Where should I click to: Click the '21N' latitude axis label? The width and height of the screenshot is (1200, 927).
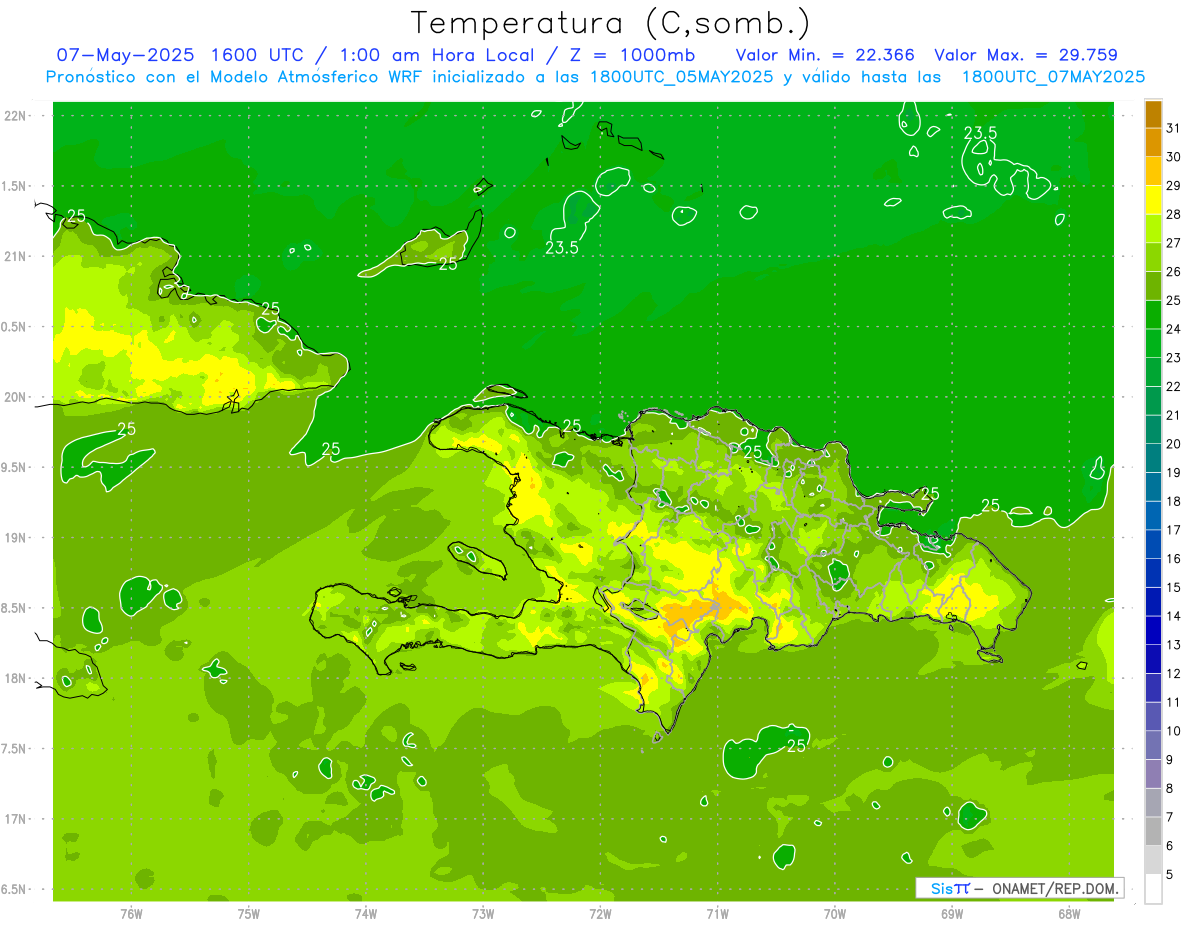[x=15, y=256]
